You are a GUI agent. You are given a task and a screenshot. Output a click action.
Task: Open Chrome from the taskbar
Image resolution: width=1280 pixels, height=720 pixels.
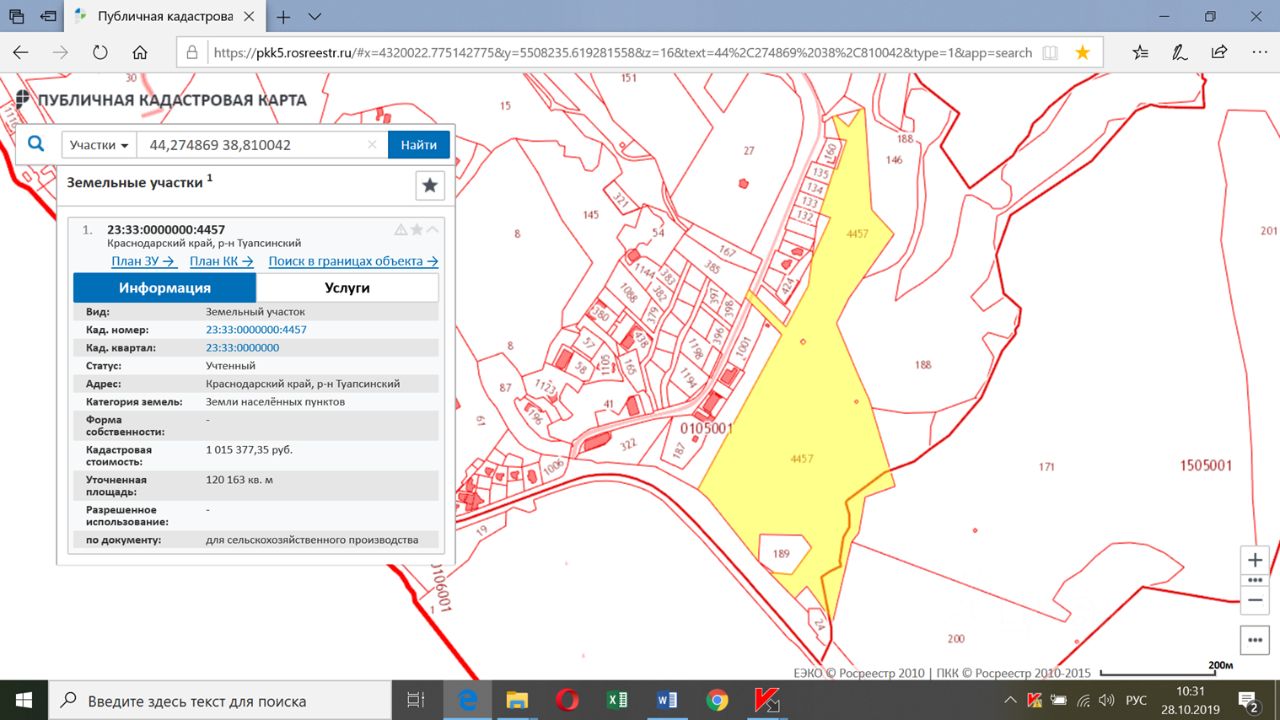pos(717,700)
